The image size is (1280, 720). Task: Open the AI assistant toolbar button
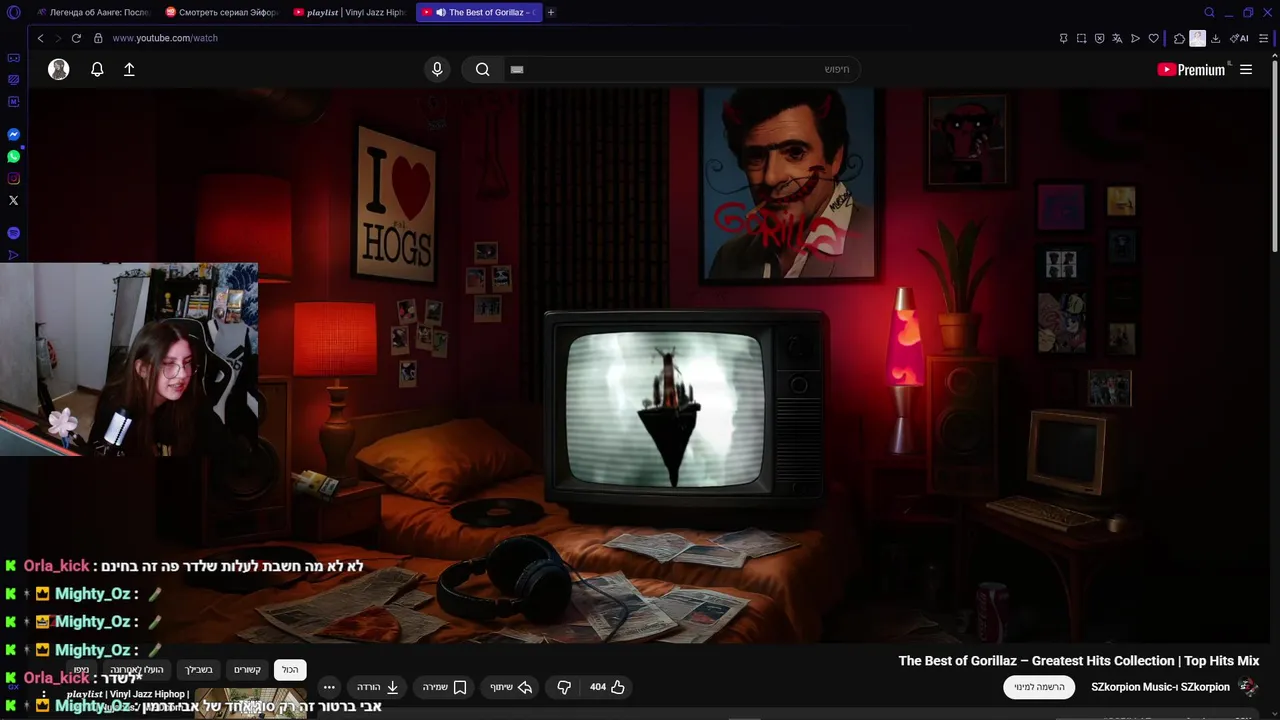pyautogui.click(x=1239, y=38)
